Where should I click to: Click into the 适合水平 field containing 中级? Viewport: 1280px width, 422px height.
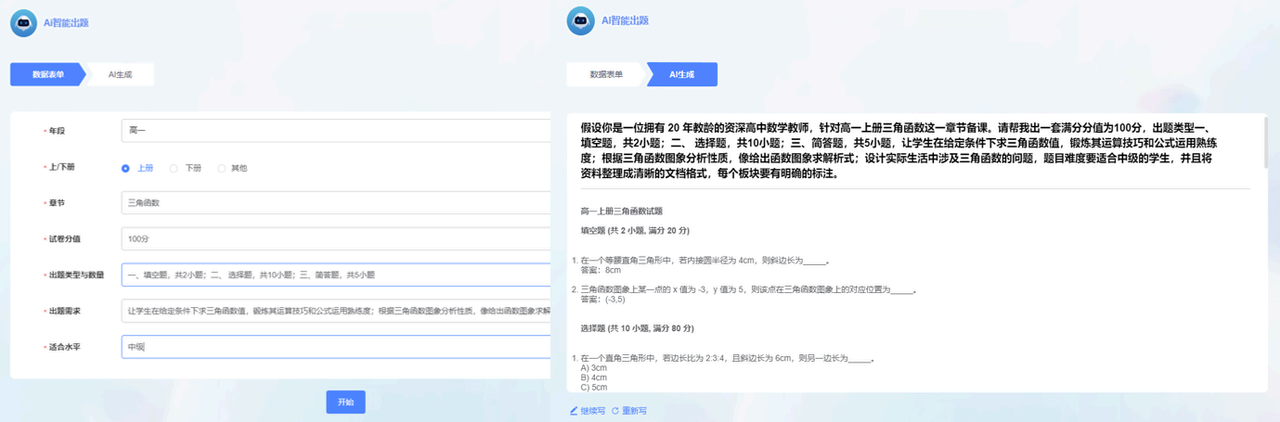click(335, 347)
